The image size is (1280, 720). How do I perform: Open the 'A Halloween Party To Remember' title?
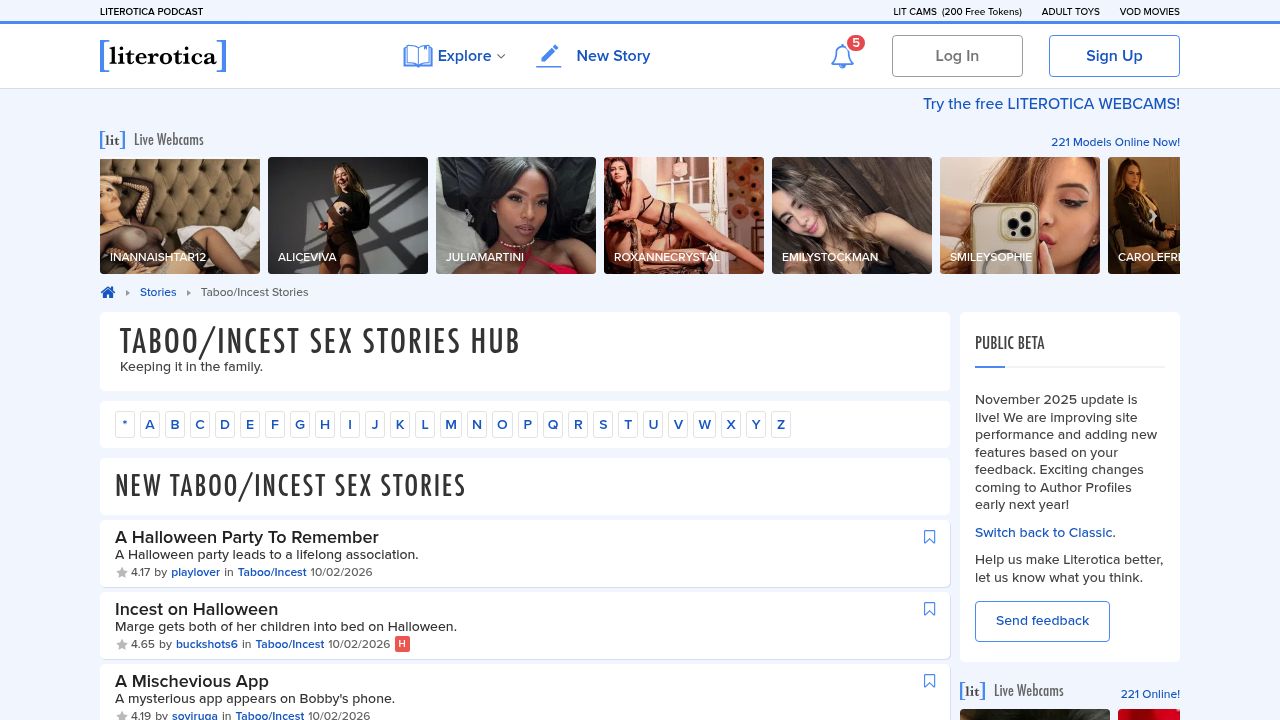point(247,537)
